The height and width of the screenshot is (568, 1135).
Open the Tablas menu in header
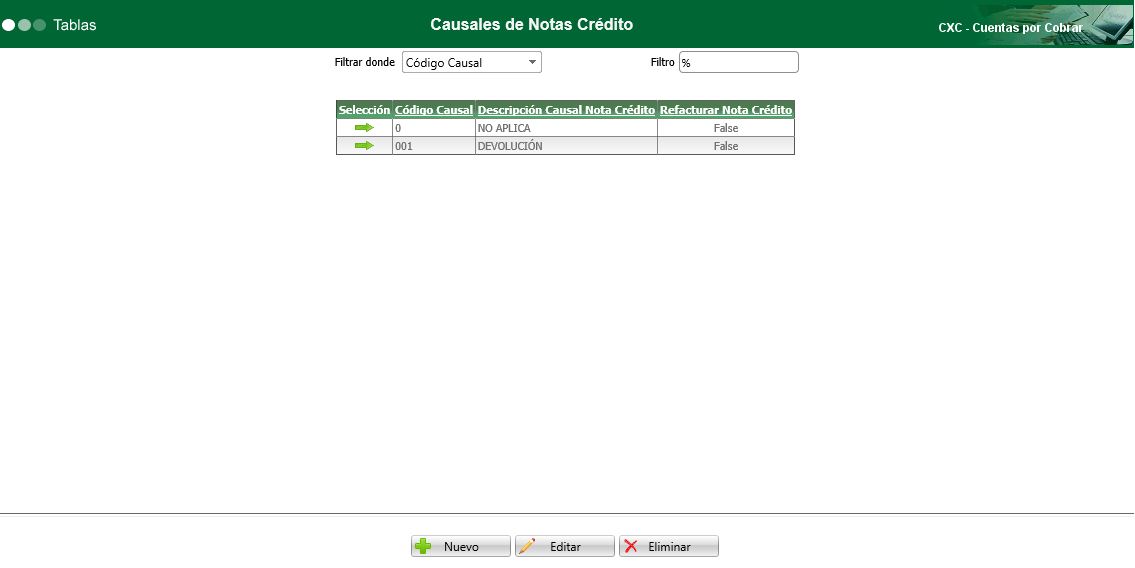point(75,25)
